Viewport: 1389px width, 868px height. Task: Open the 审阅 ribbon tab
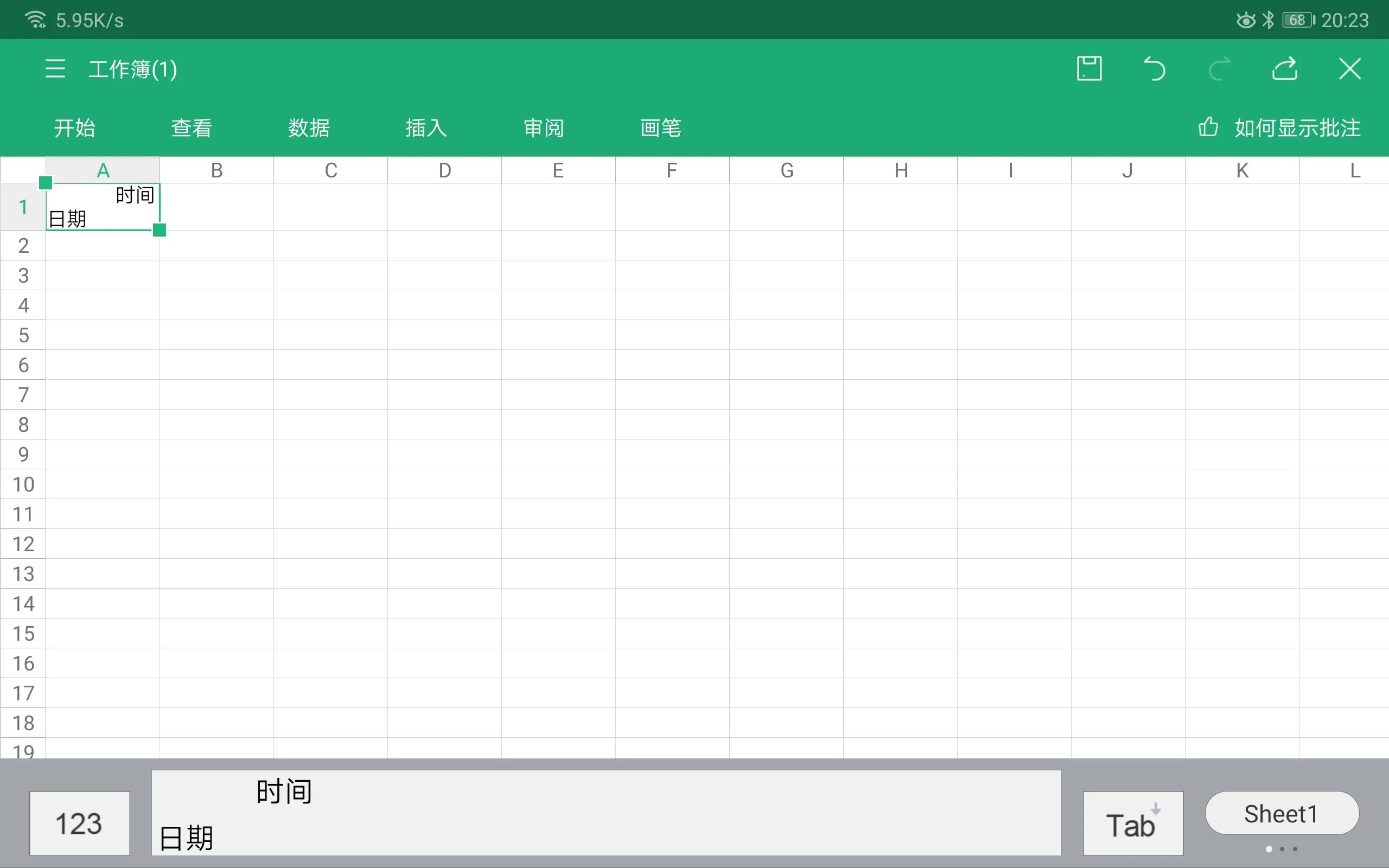(543, 127)
